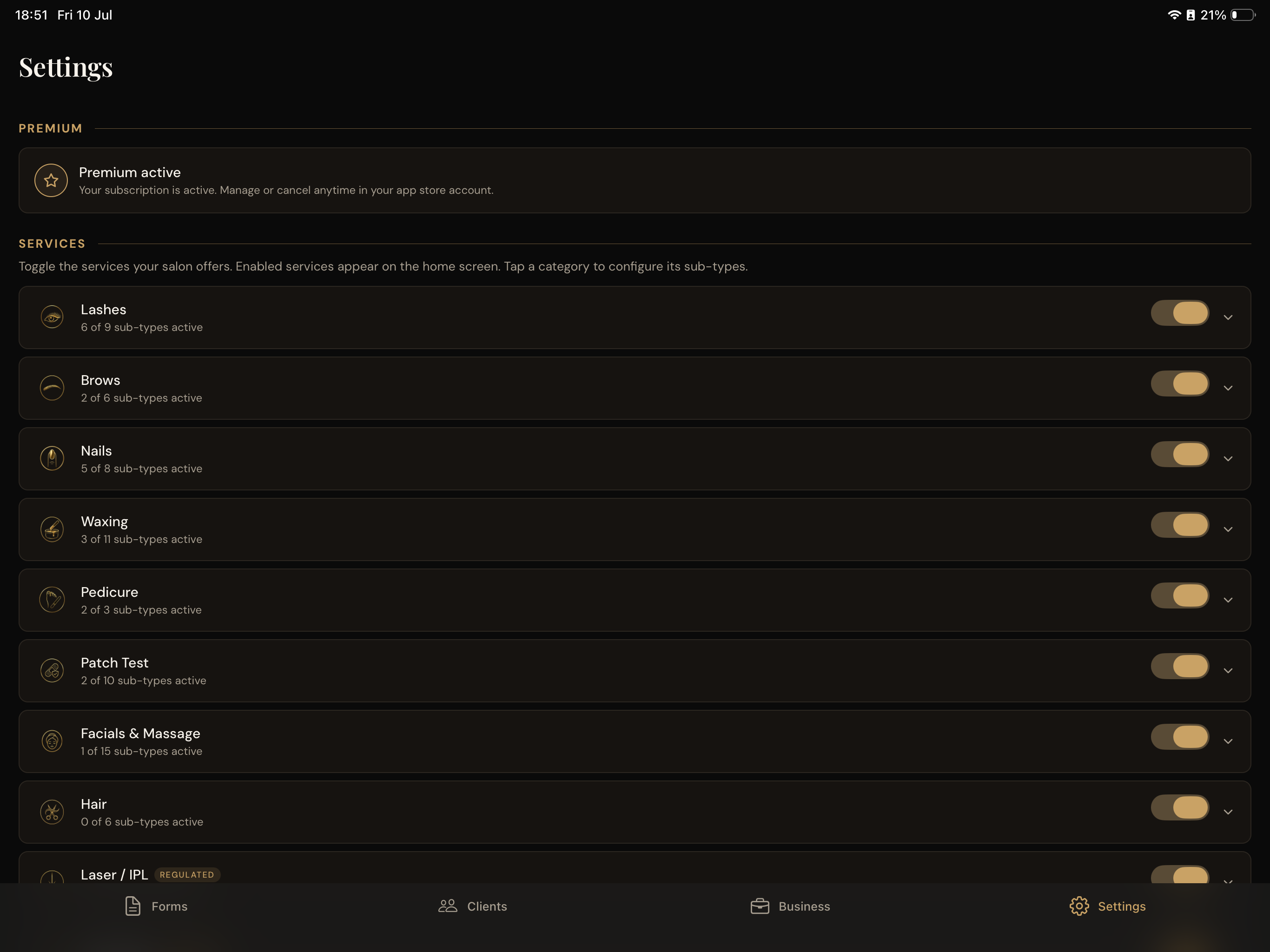Tap the battery indicator icon
Image resolution: width=1270 pixels, height=952 pixels.
pos(1243,15)
